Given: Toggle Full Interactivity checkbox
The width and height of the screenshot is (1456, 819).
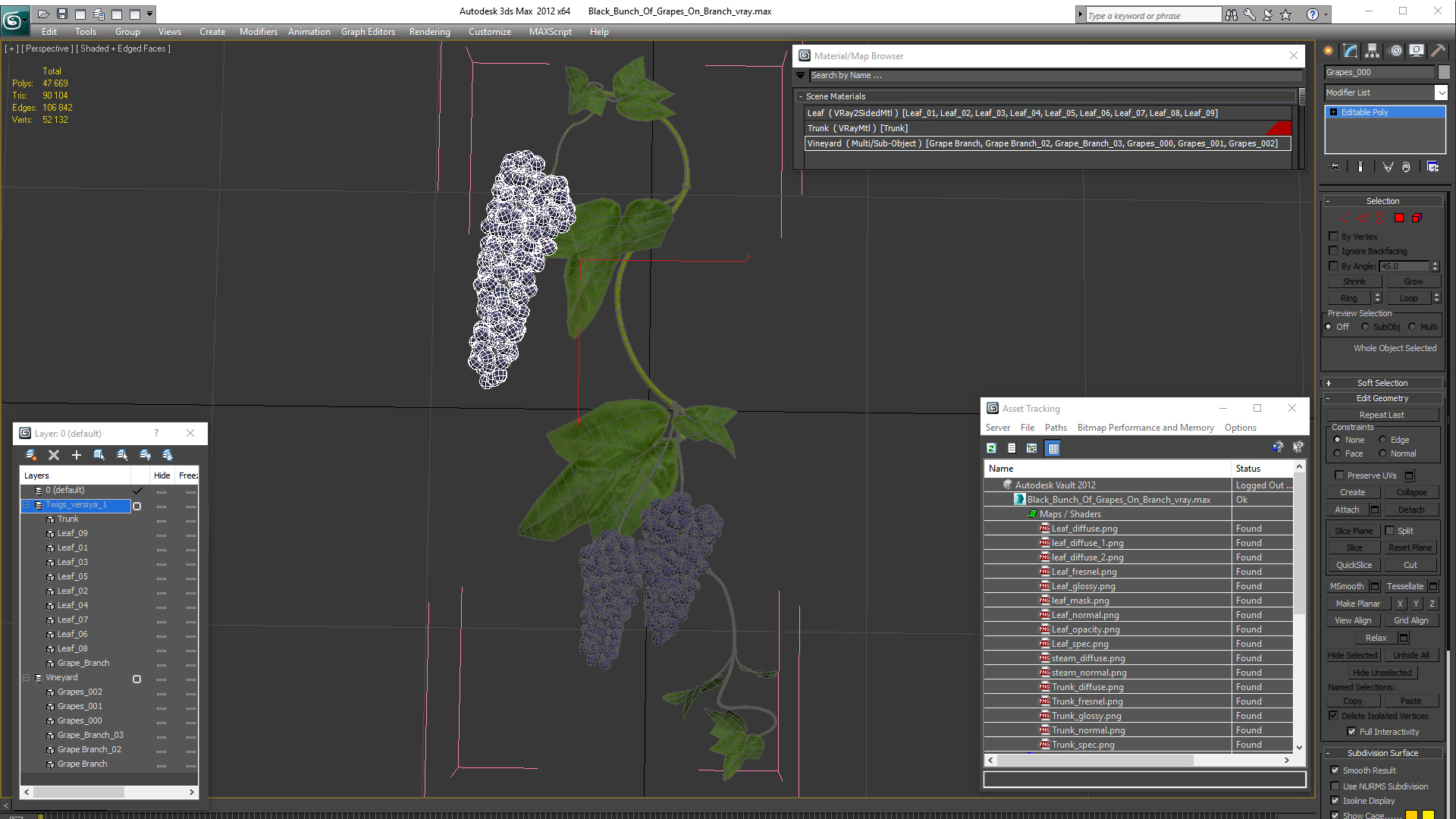Looking at the screenshot, I should pos(1351,732).
